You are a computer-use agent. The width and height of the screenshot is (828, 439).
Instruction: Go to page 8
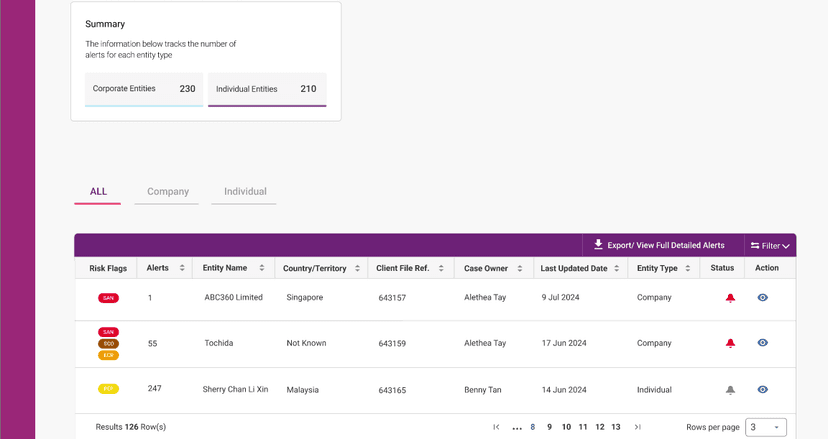point(532,427)
